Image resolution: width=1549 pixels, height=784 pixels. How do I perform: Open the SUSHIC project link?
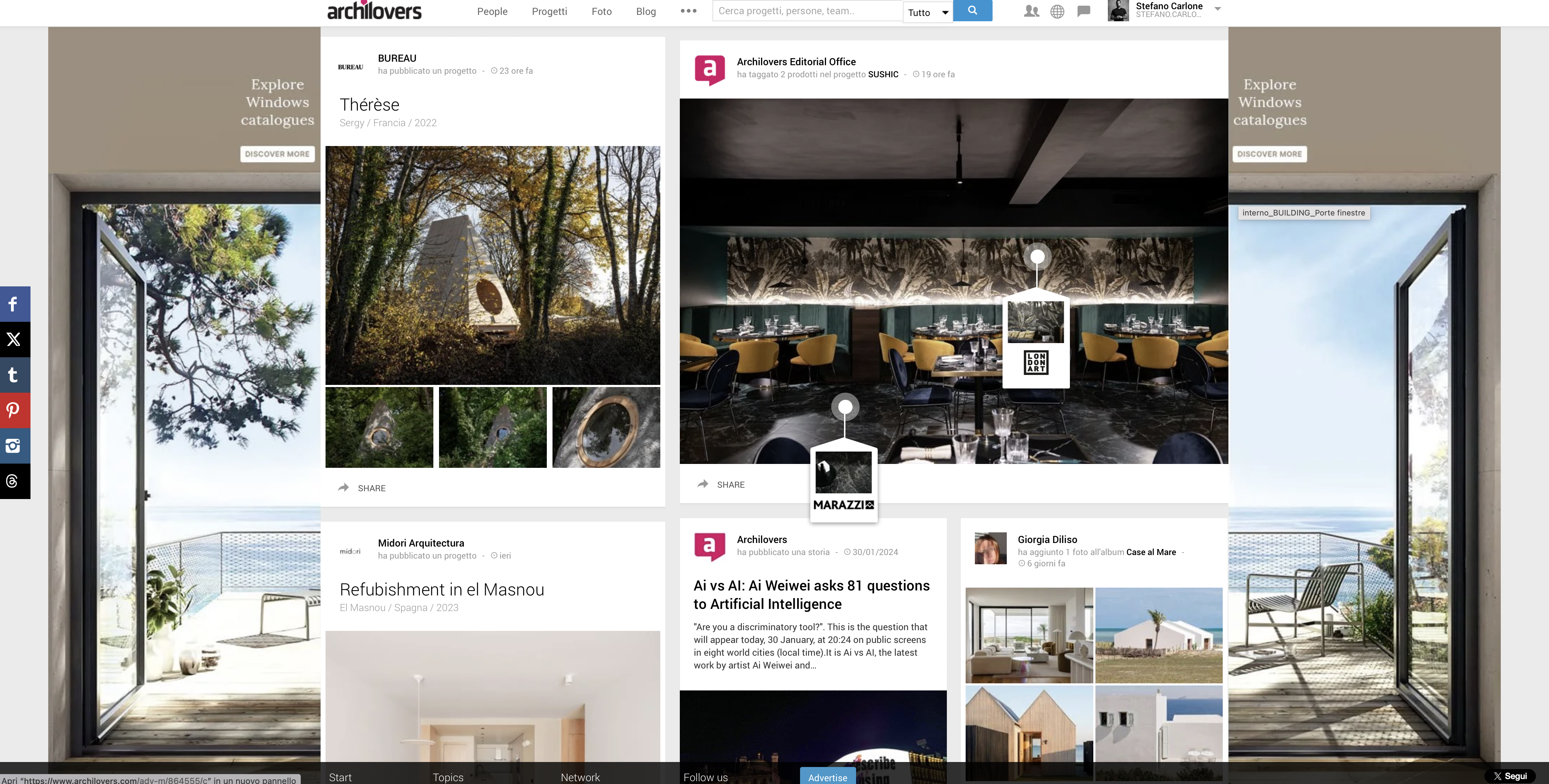(883, 74)
